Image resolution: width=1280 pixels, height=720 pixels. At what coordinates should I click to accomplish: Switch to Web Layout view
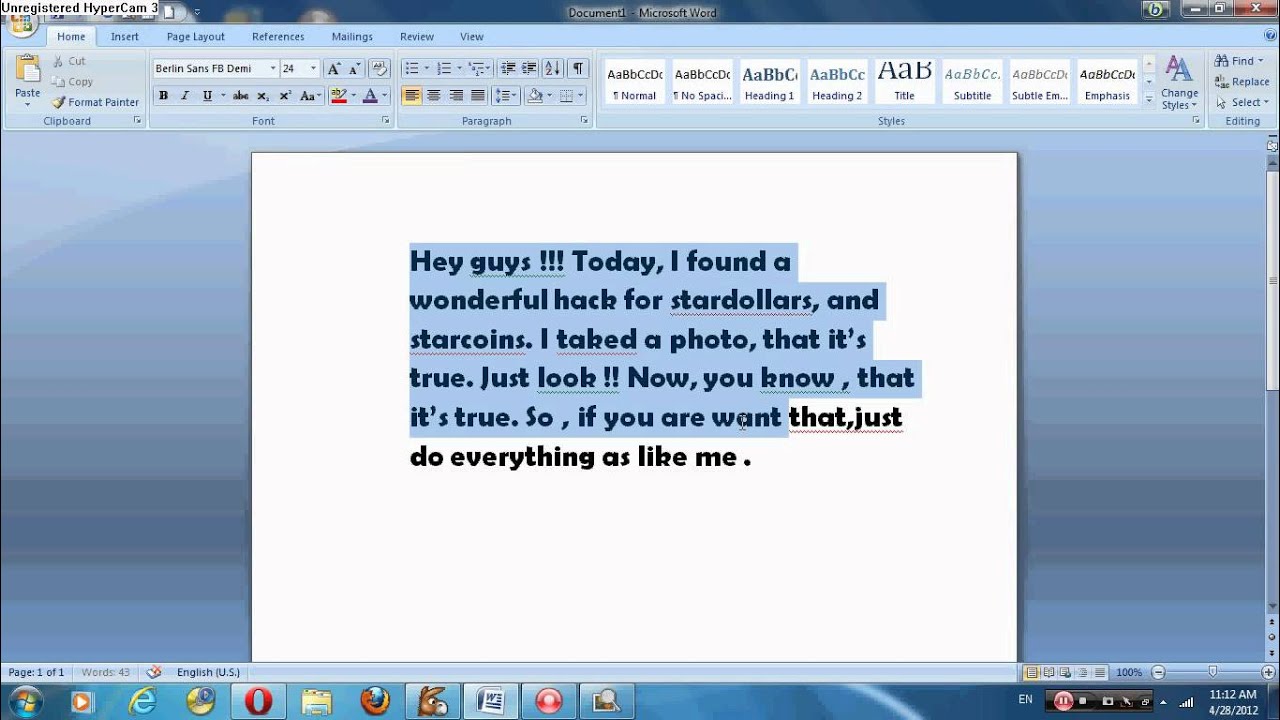click(1066, 673)
